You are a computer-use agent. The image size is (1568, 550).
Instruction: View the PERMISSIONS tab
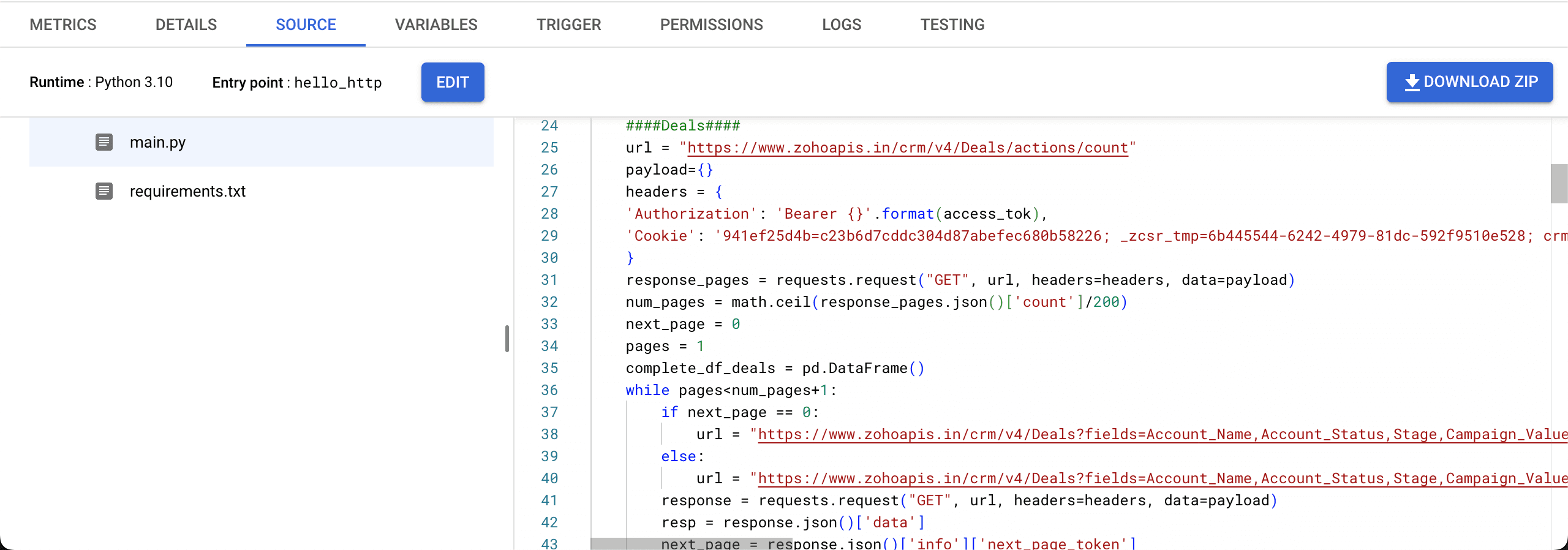pos(712,24)
